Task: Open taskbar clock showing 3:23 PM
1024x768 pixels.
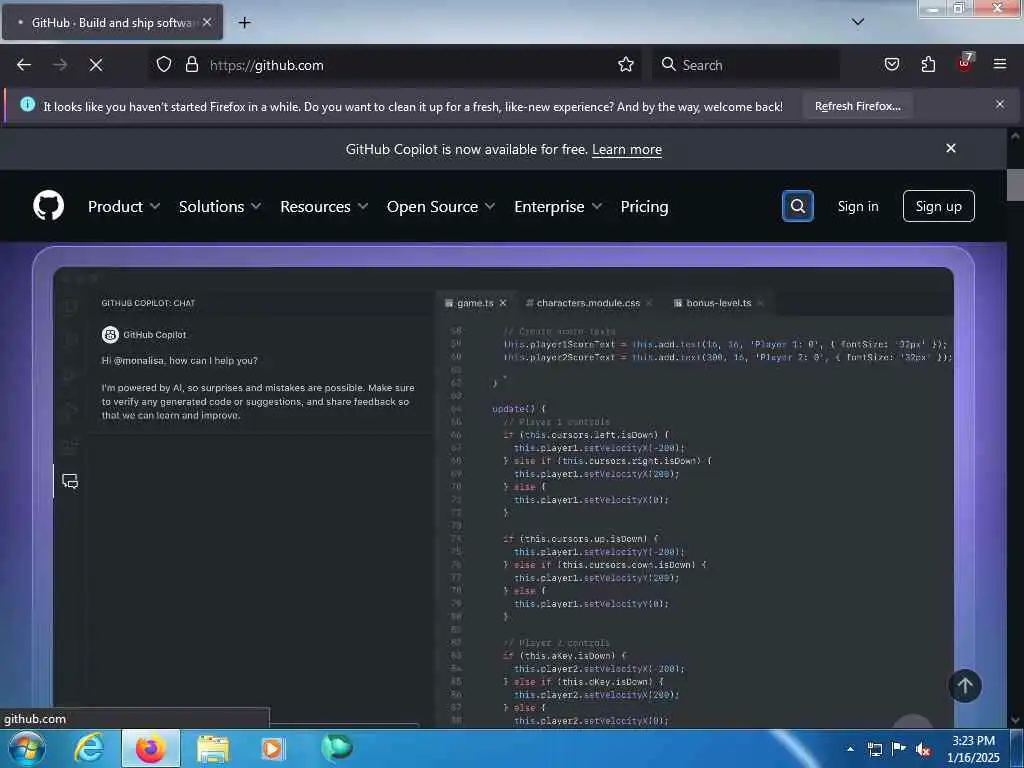Action: [973, 749]
